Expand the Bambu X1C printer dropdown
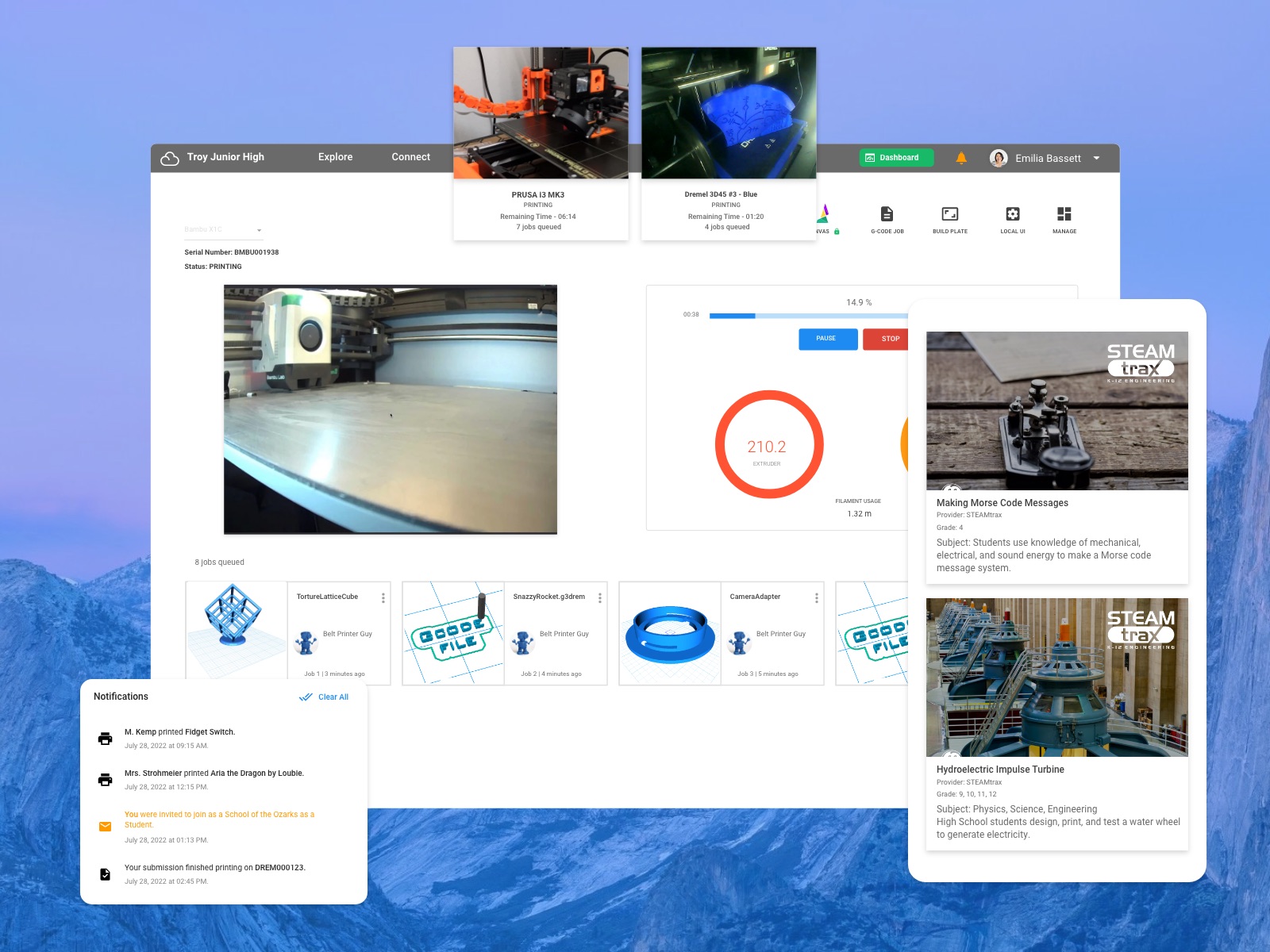This screenshot has width=1270, height=952. pos(259,230)
